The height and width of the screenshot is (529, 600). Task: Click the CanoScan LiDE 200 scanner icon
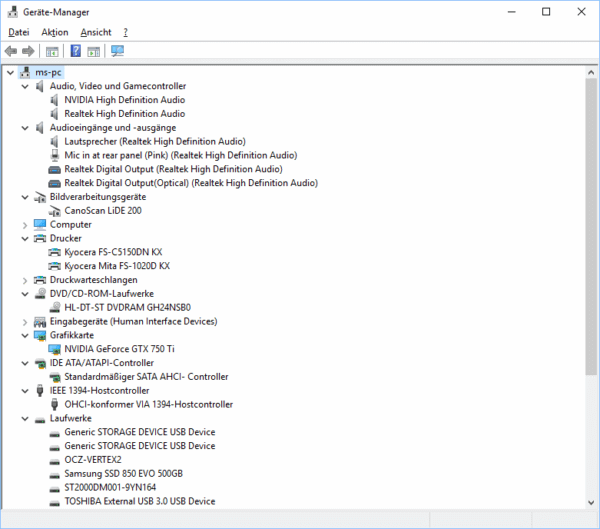[x=55, y=211]
